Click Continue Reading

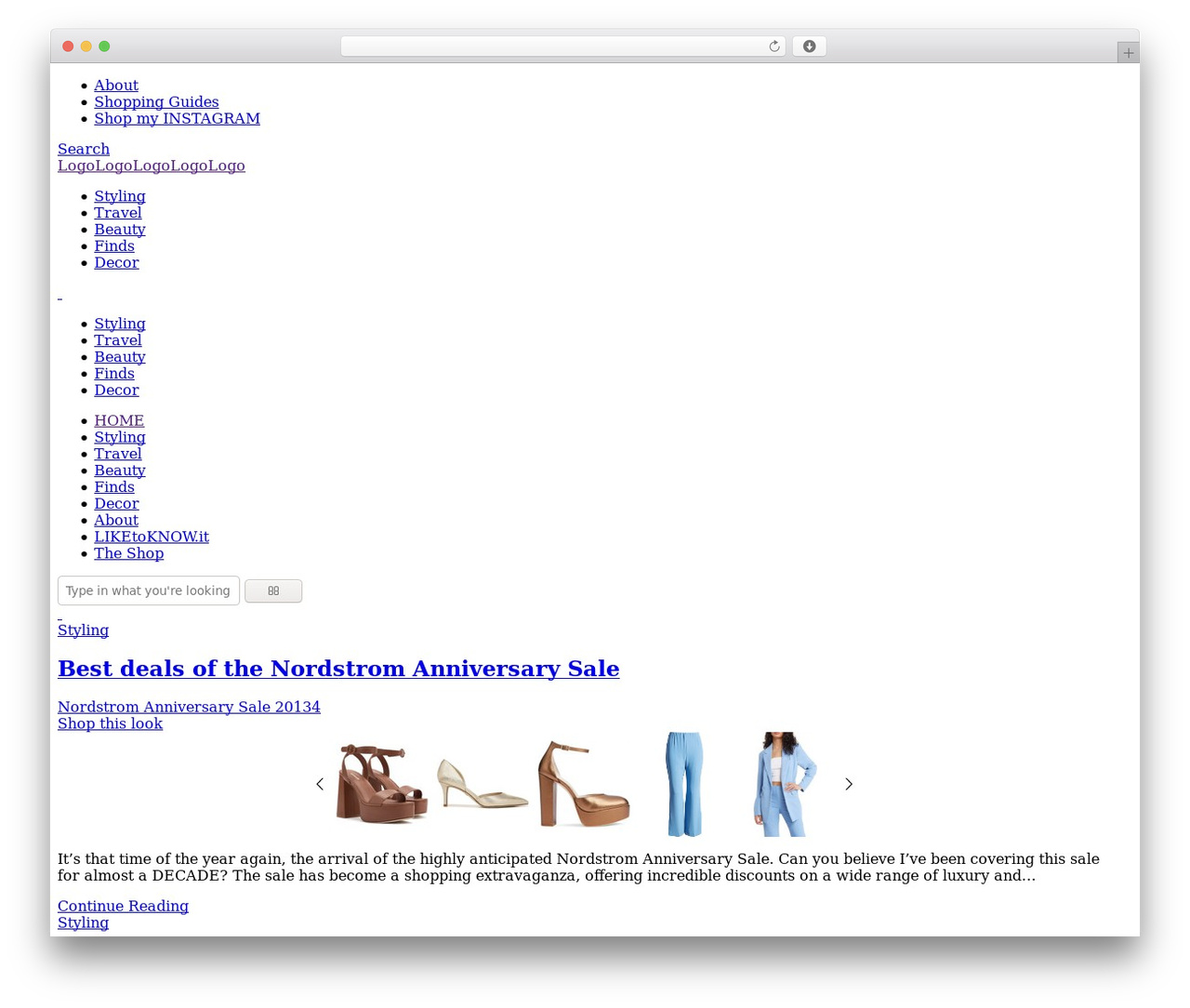tap(123, 907)
